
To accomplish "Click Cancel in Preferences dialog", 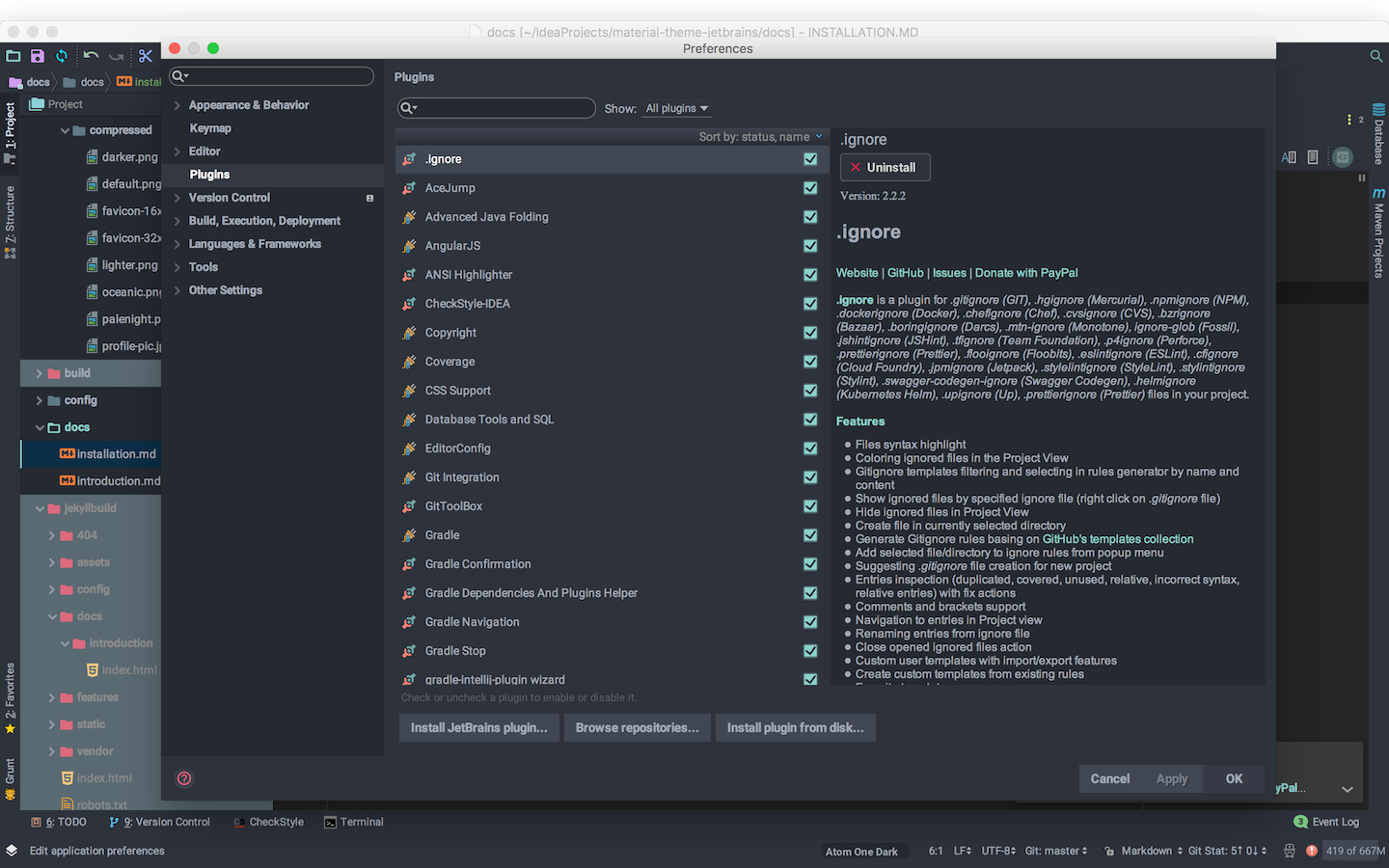I will tap(1110, 778).
